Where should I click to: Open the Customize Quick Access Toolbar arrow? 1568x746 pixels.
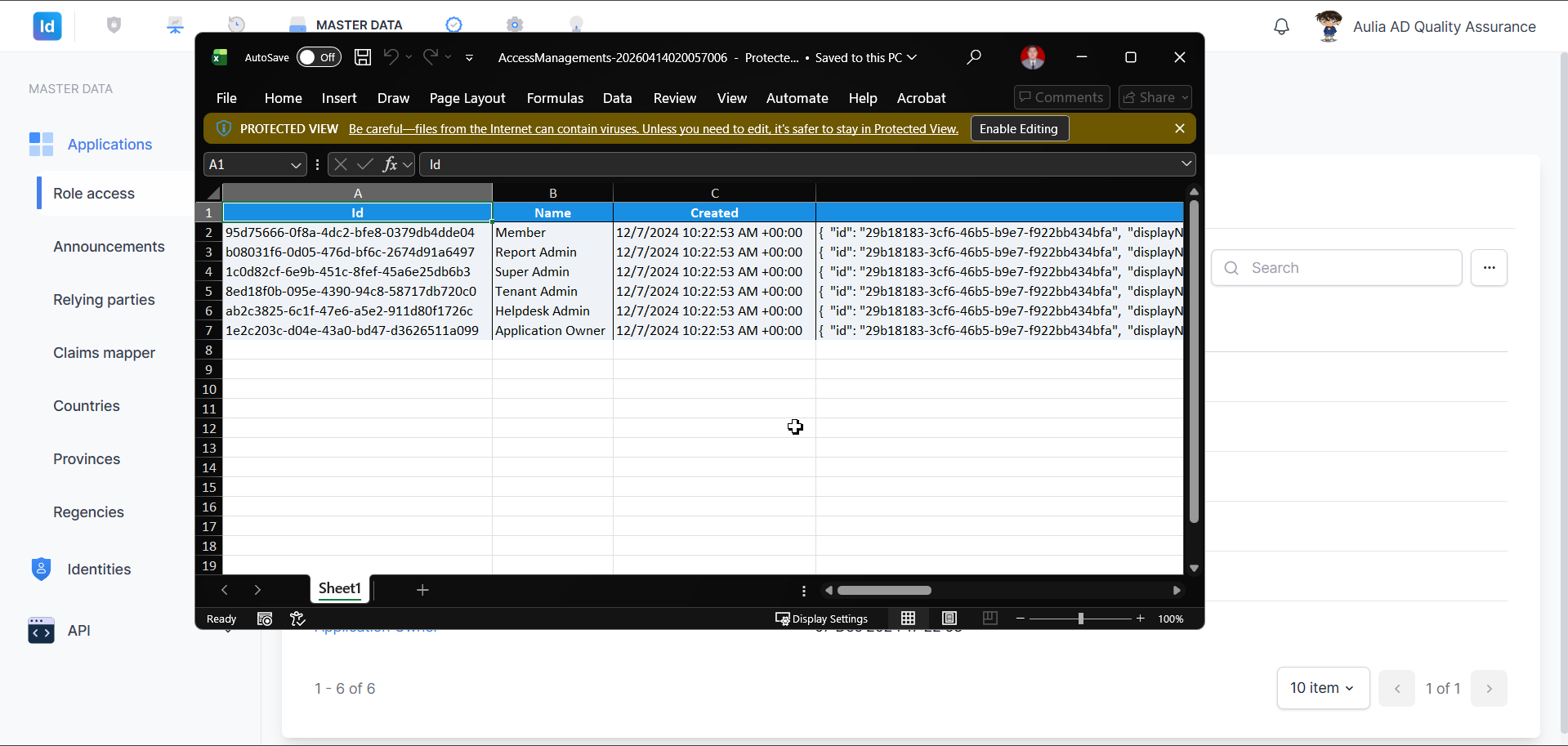pos(469,57)
